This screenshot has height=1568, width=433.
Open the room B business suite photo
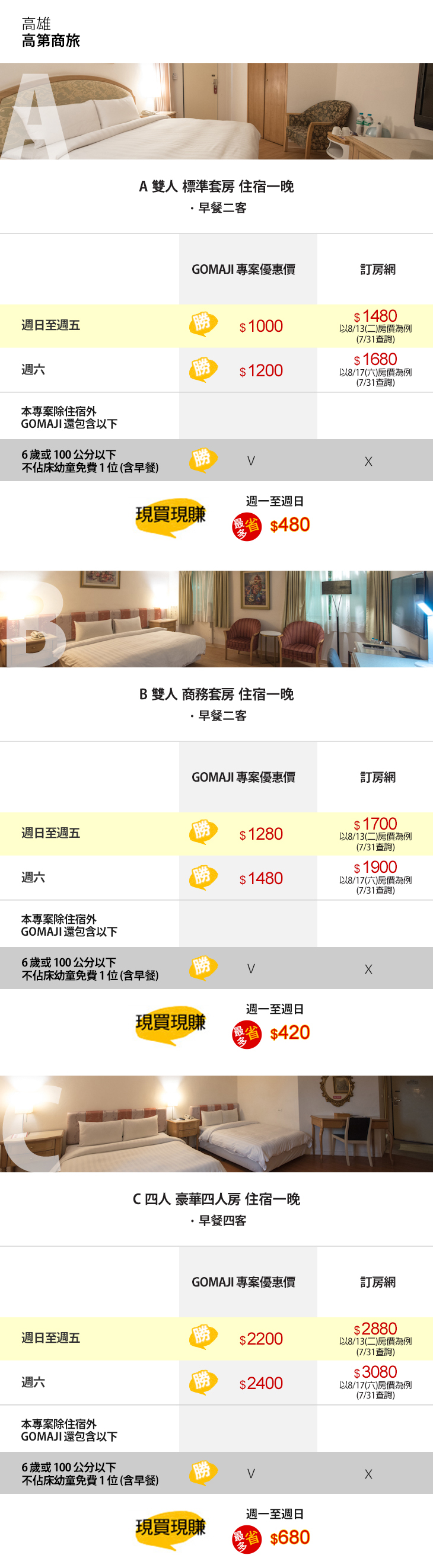[216, 619]
